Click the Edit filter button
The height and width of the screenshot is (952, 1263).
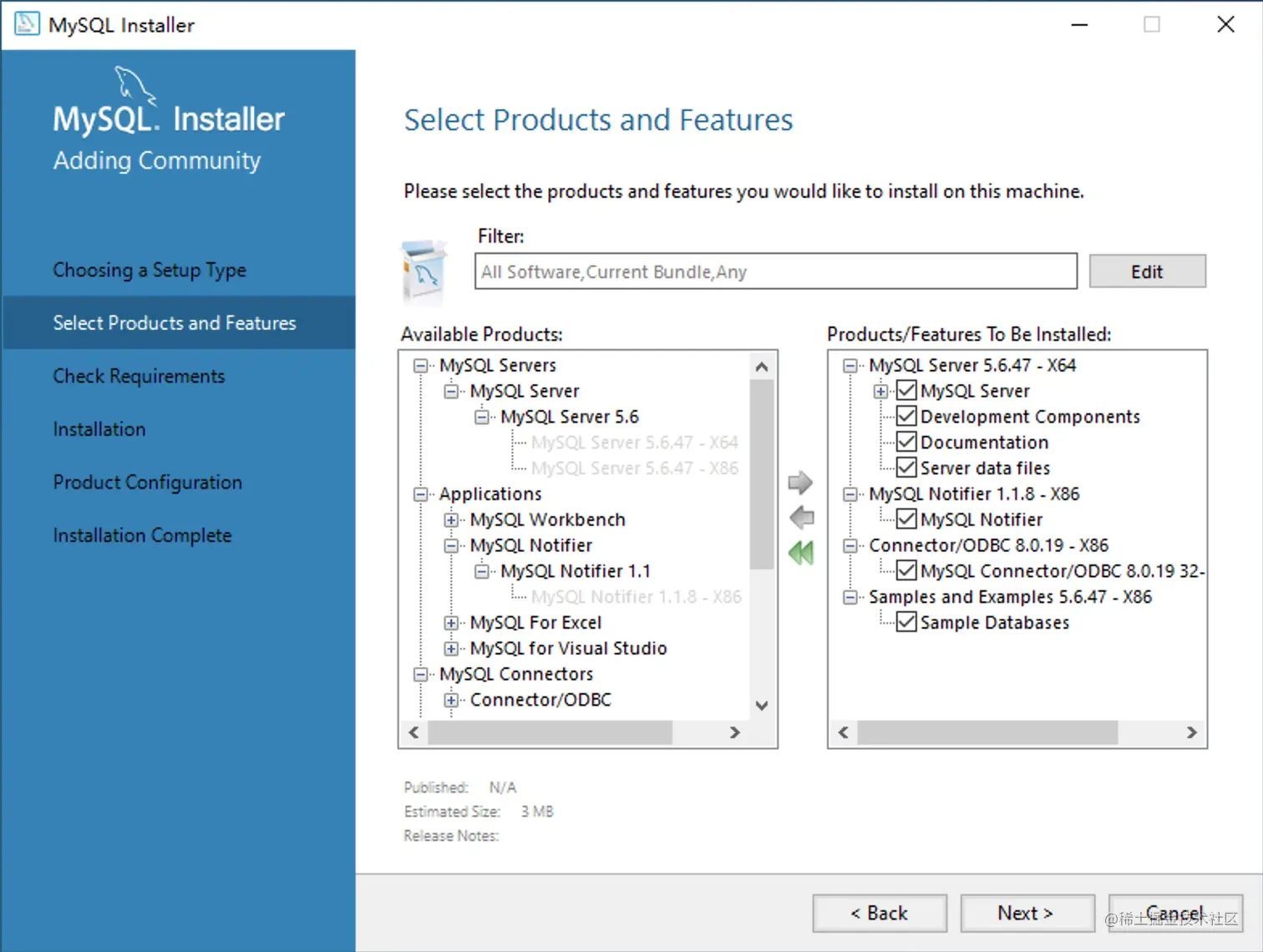point(1147,271)
